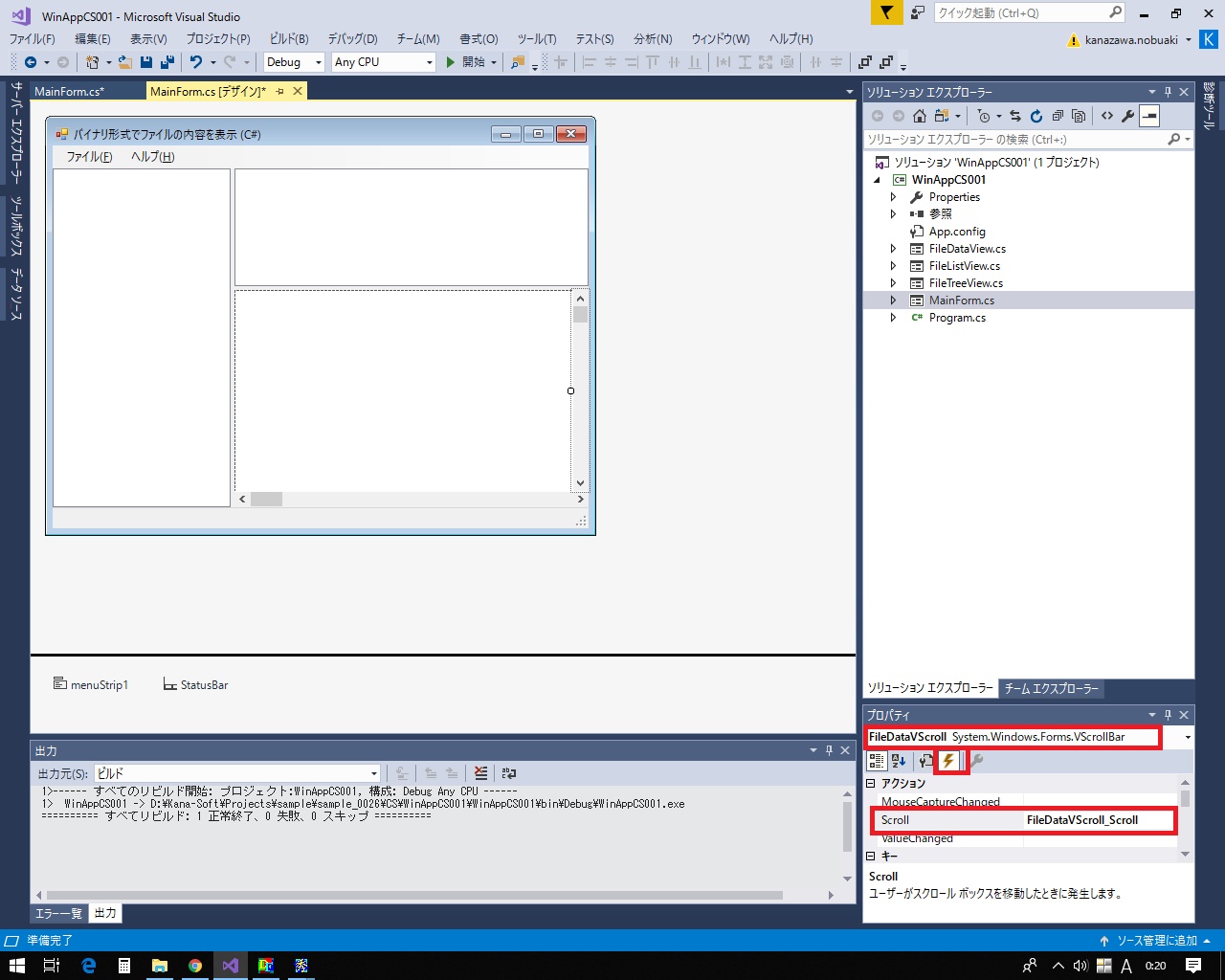Click the single Save disk icon
This screenshot has height=980, width=1225.
(146, 62)
